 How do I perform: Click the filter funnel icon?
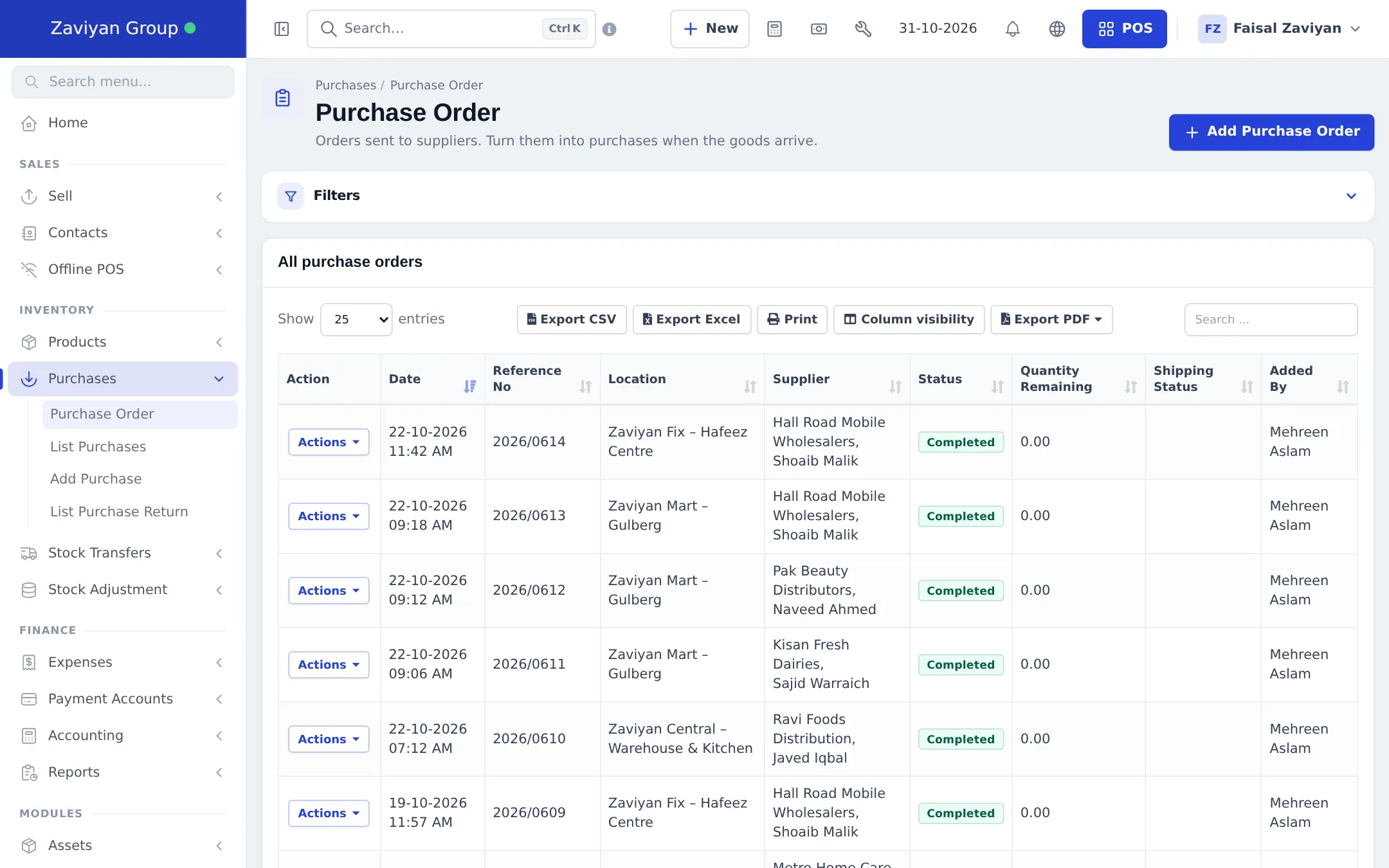tap(291, 196)
